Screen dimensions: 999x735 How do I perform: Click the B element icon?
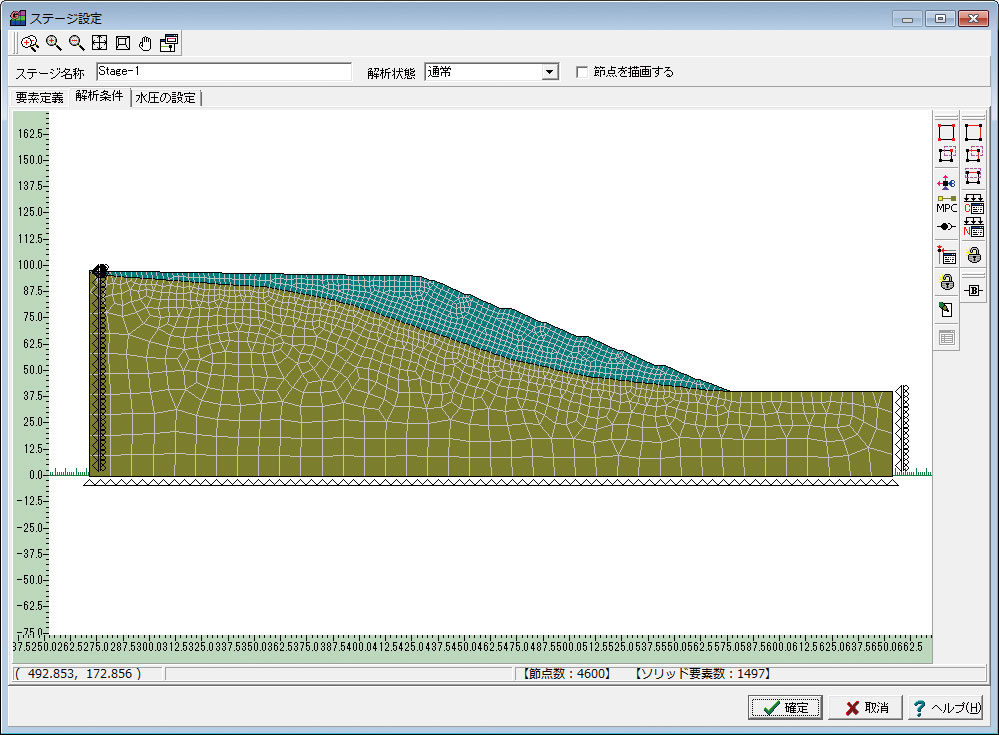pos(973,290)
